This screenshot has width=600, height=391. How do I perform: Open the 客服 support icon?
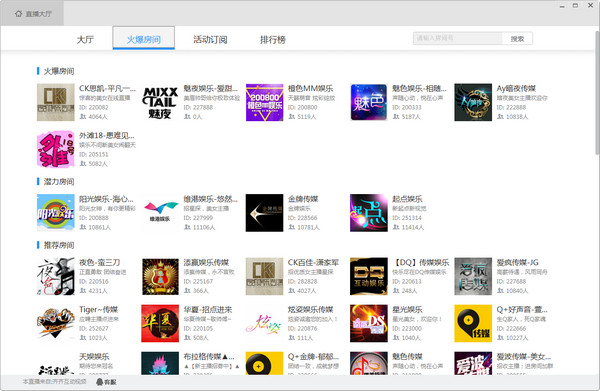click(x=106, y=382)
